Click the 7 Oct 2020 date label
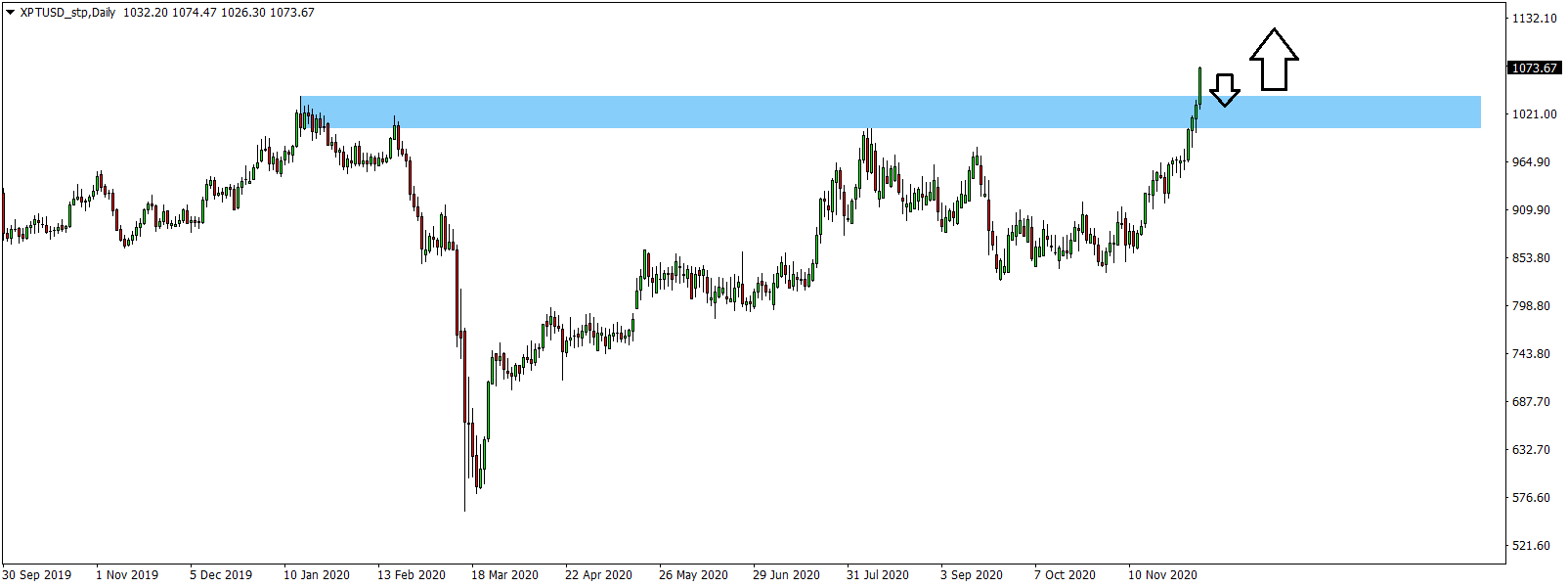1568x587 pixels. (x=1066, y=575)
